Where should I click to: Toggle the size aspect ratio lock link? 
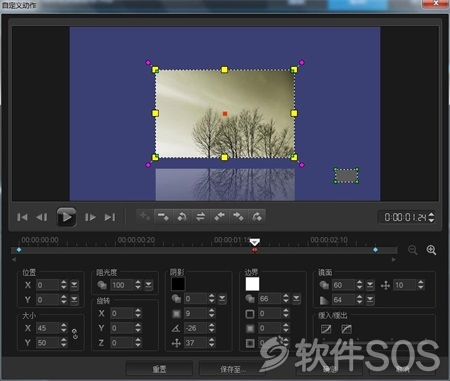(75, 334)
